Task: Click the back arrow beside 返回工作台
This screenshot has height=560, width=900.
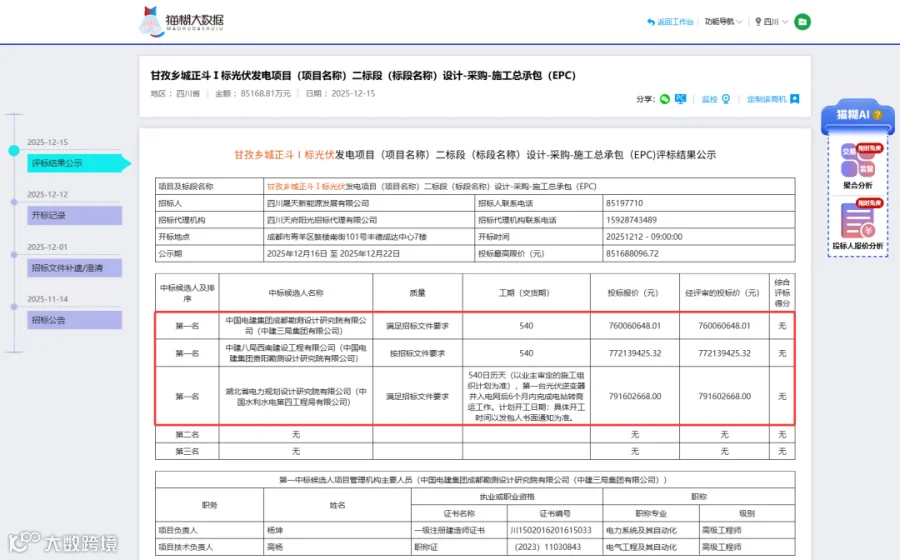Action: click(651, 22)
